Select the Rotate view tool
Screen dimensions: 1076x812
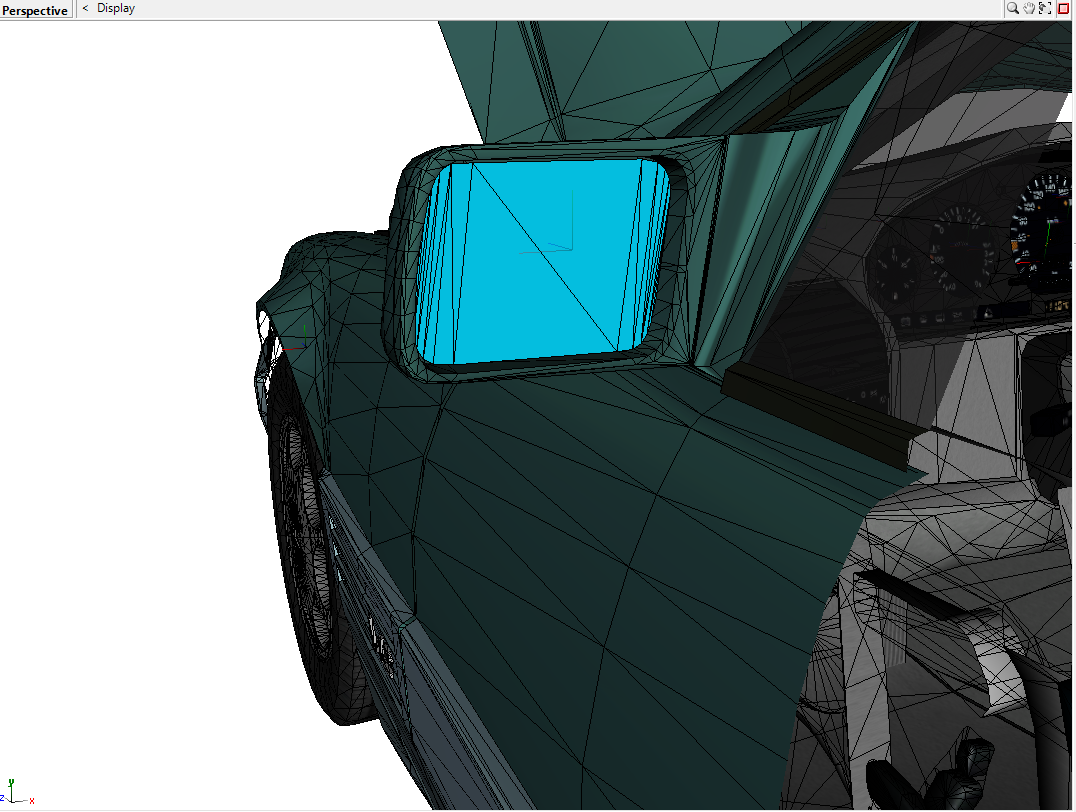point(1044,7)
